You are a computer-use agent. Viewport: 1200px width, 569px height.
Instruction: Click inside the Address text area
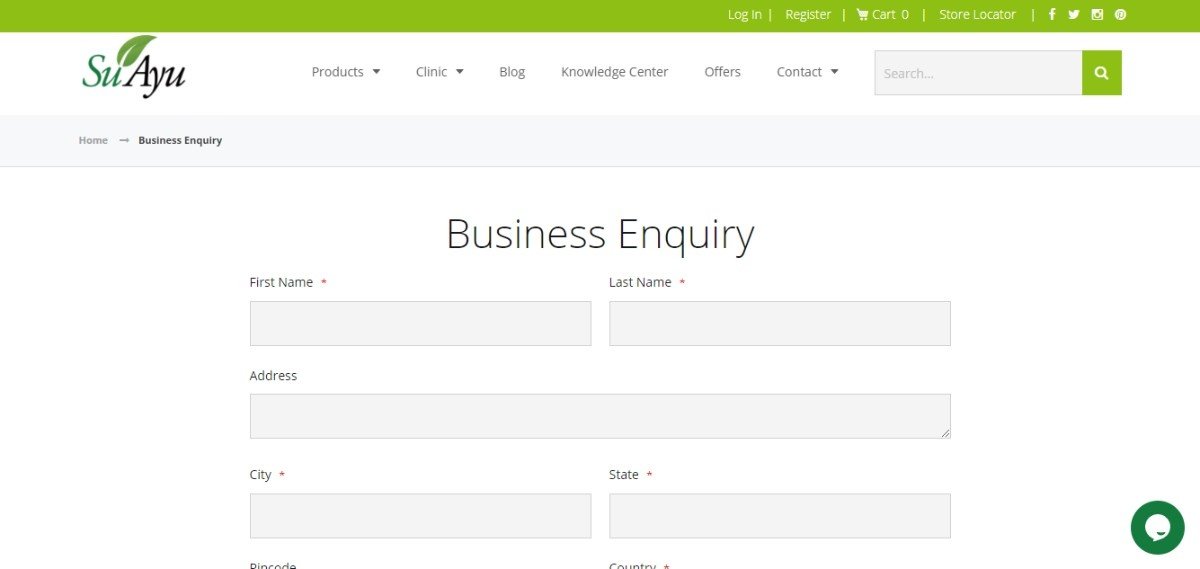click(600, 416)
